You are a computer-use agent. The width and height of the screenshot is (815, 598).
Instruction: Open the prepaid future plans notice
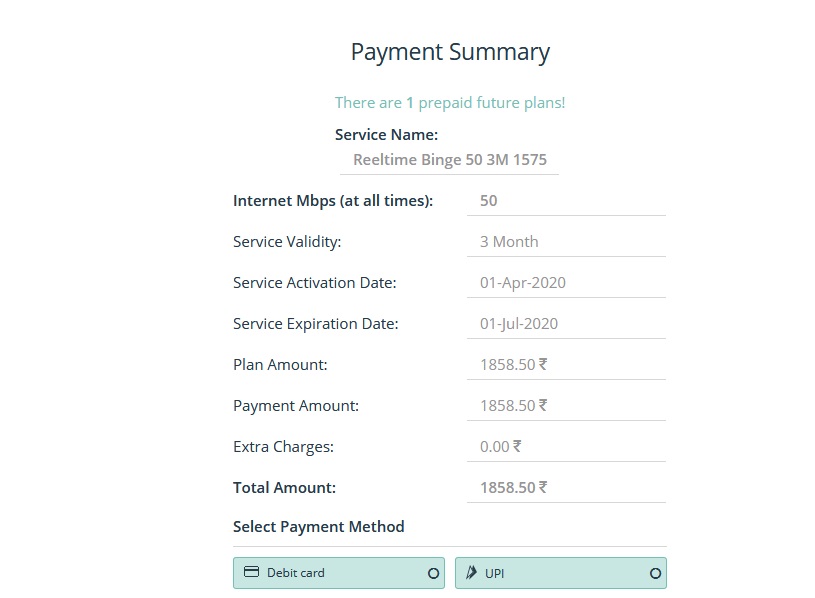tap(450, 103)
